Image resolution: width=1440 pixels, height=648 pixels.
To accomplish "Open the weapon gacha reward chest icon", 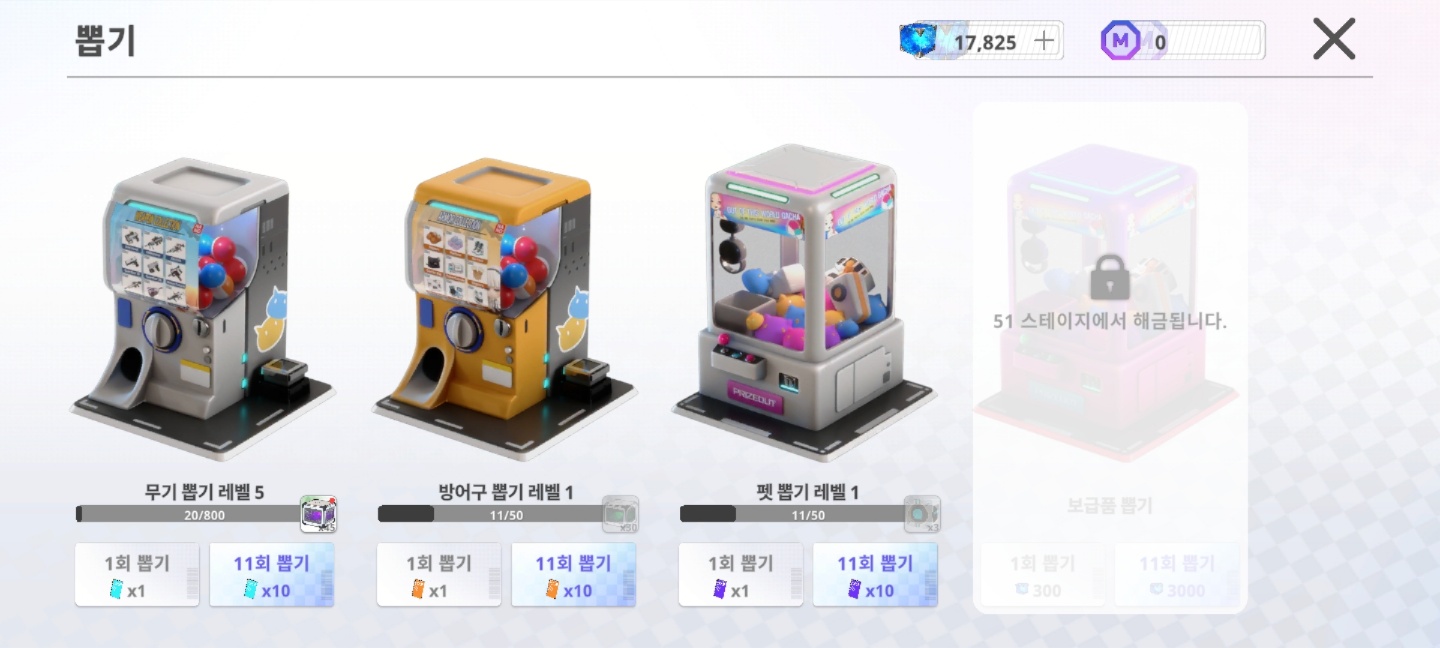I will point(319,514).
